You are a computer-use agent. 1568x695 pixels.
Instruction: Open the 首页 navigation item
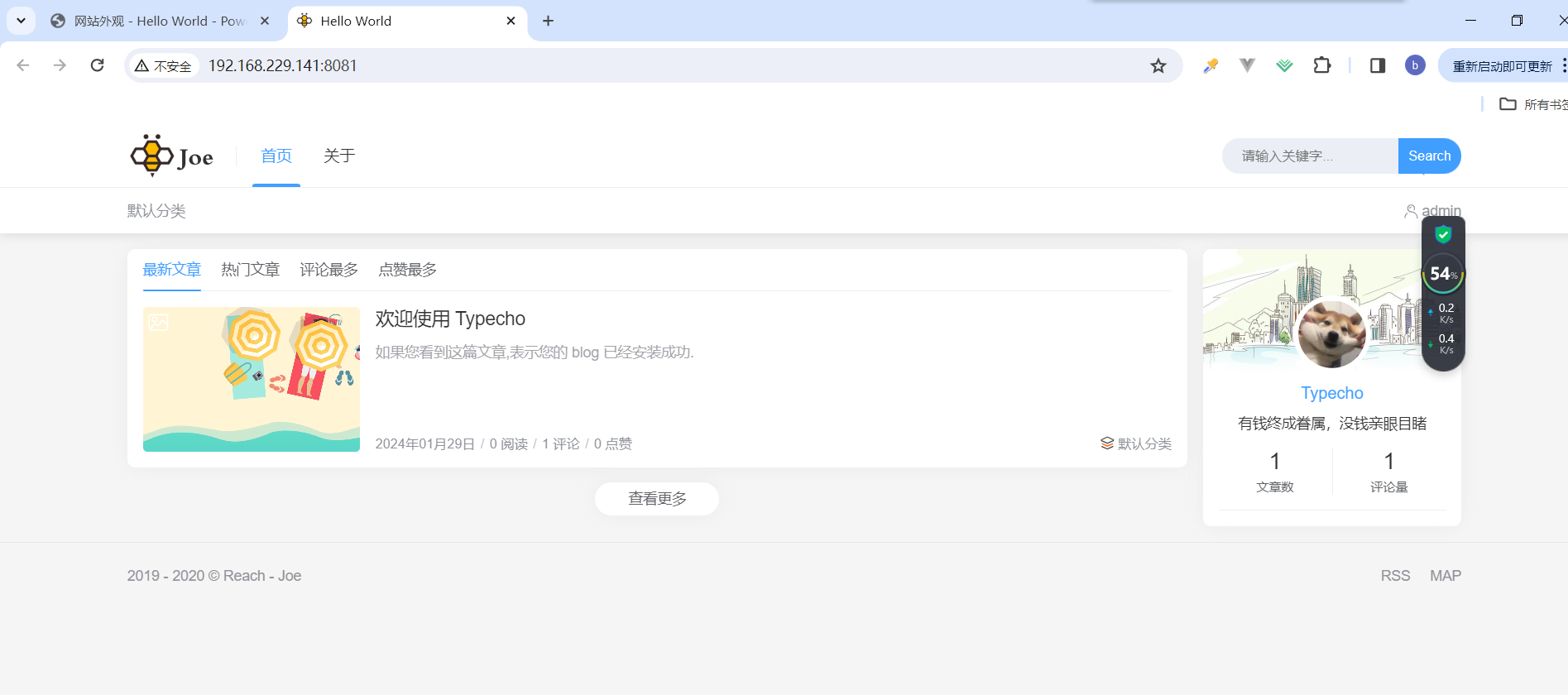coord(276,156)
